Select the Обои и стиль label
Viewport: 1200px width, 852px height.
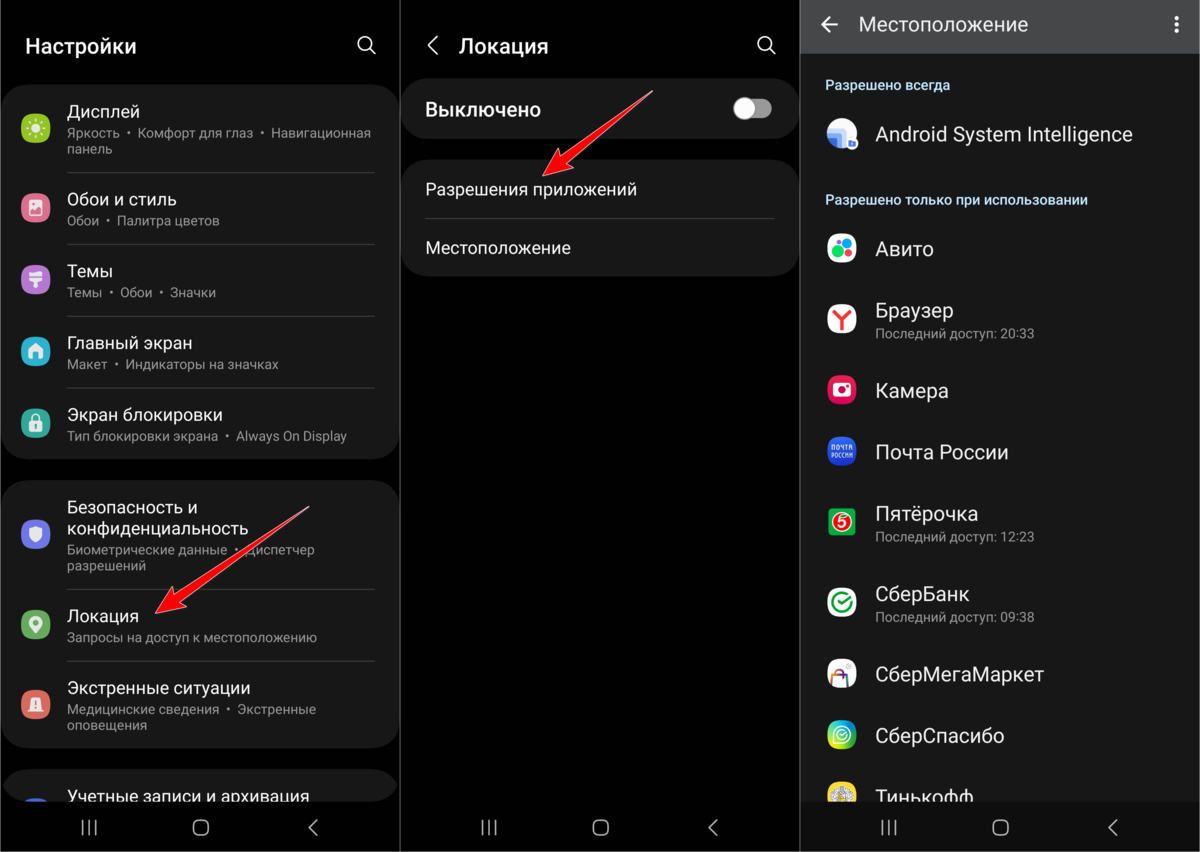(x=122, y=199)
